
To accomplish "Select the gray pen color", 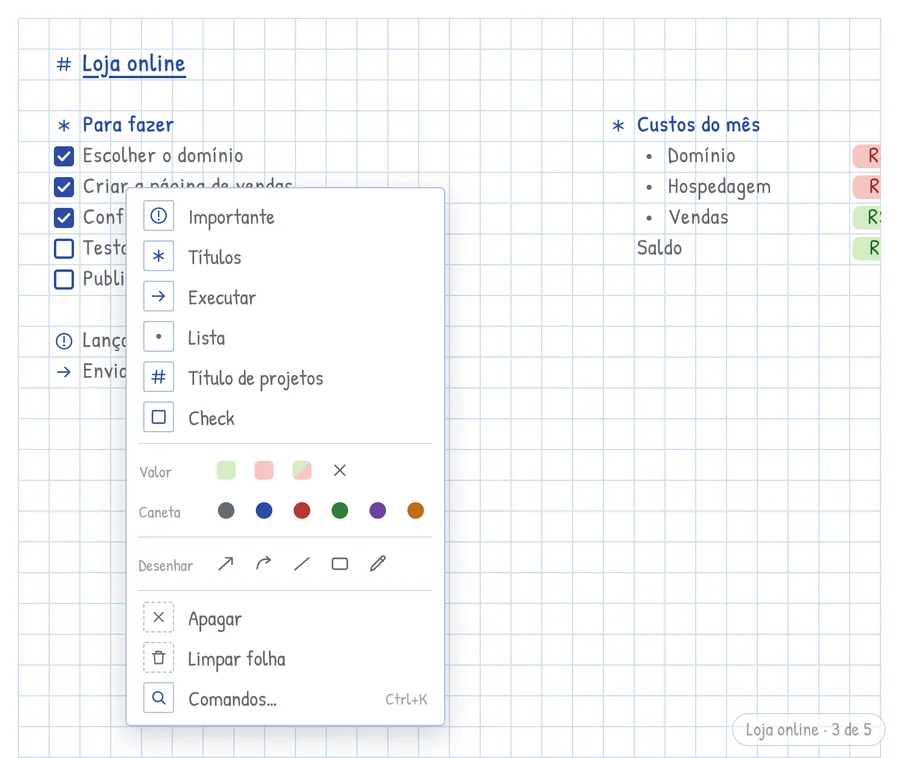I will 226,511.
